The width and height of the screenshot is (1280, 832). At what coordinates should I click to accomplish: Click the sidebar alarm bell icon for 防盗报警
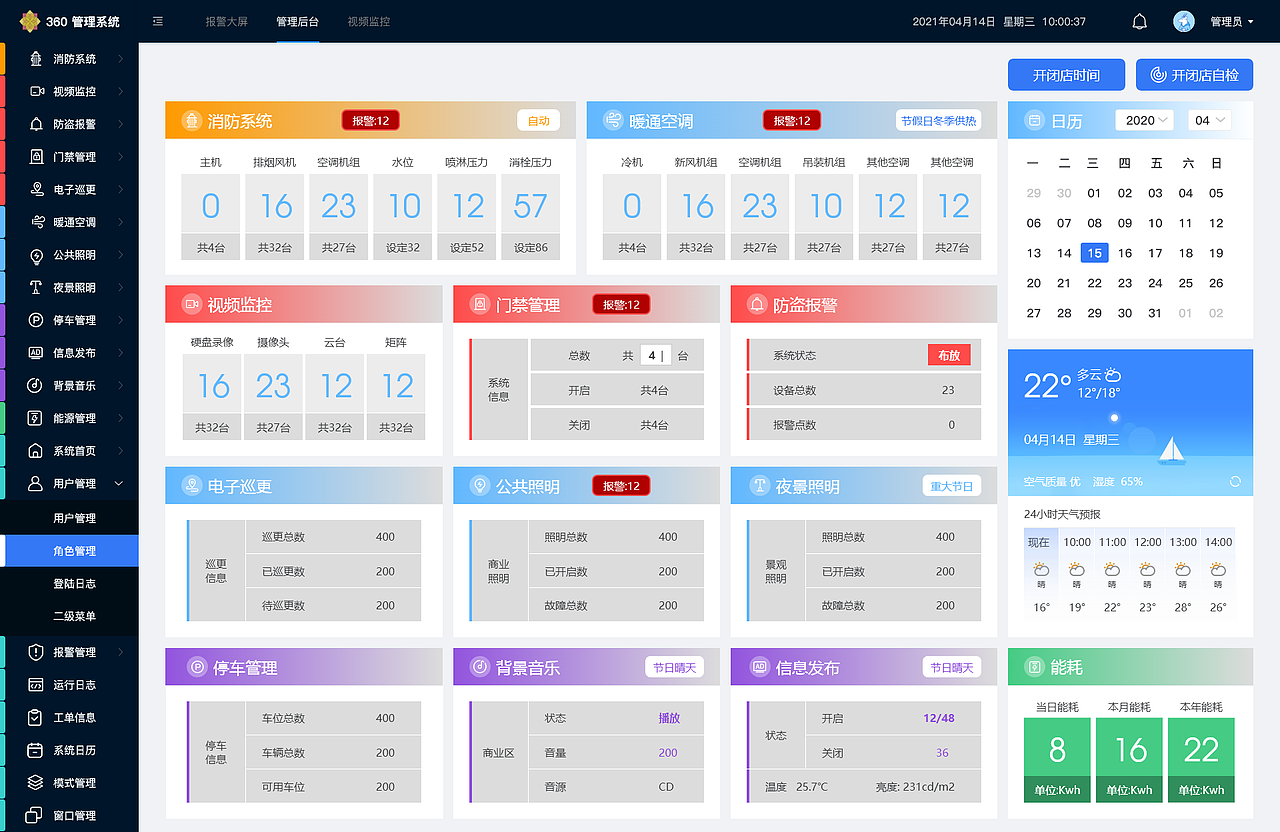[36, 124]
